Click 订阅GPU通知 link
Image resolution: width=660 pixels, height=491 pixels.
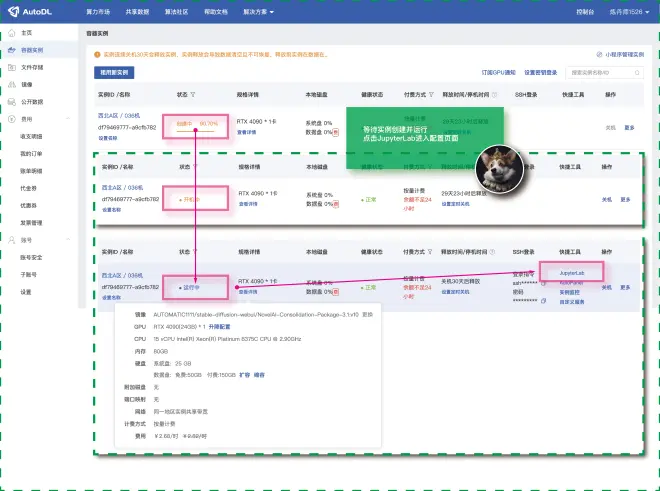(x=498, y=73)
